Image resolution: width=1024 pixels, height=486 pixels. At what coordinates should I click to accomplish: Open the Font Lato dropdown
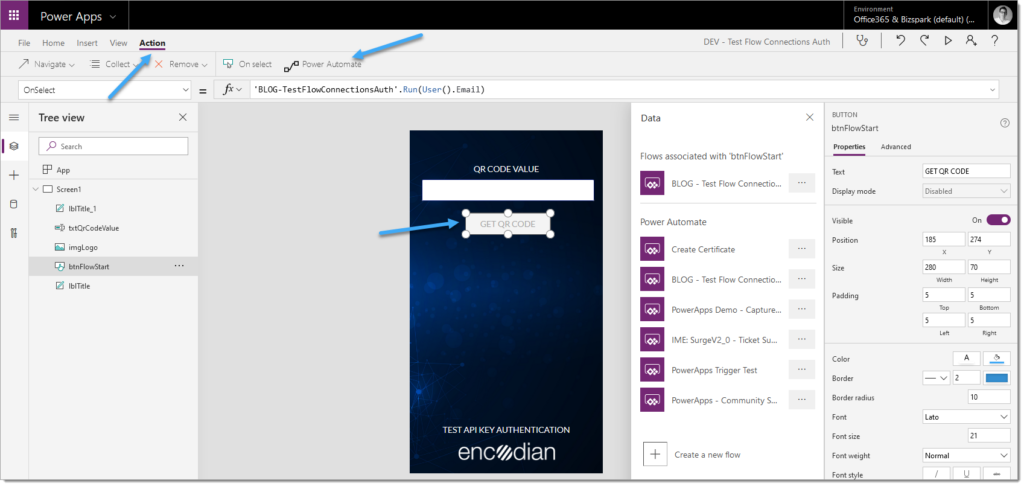967,416
